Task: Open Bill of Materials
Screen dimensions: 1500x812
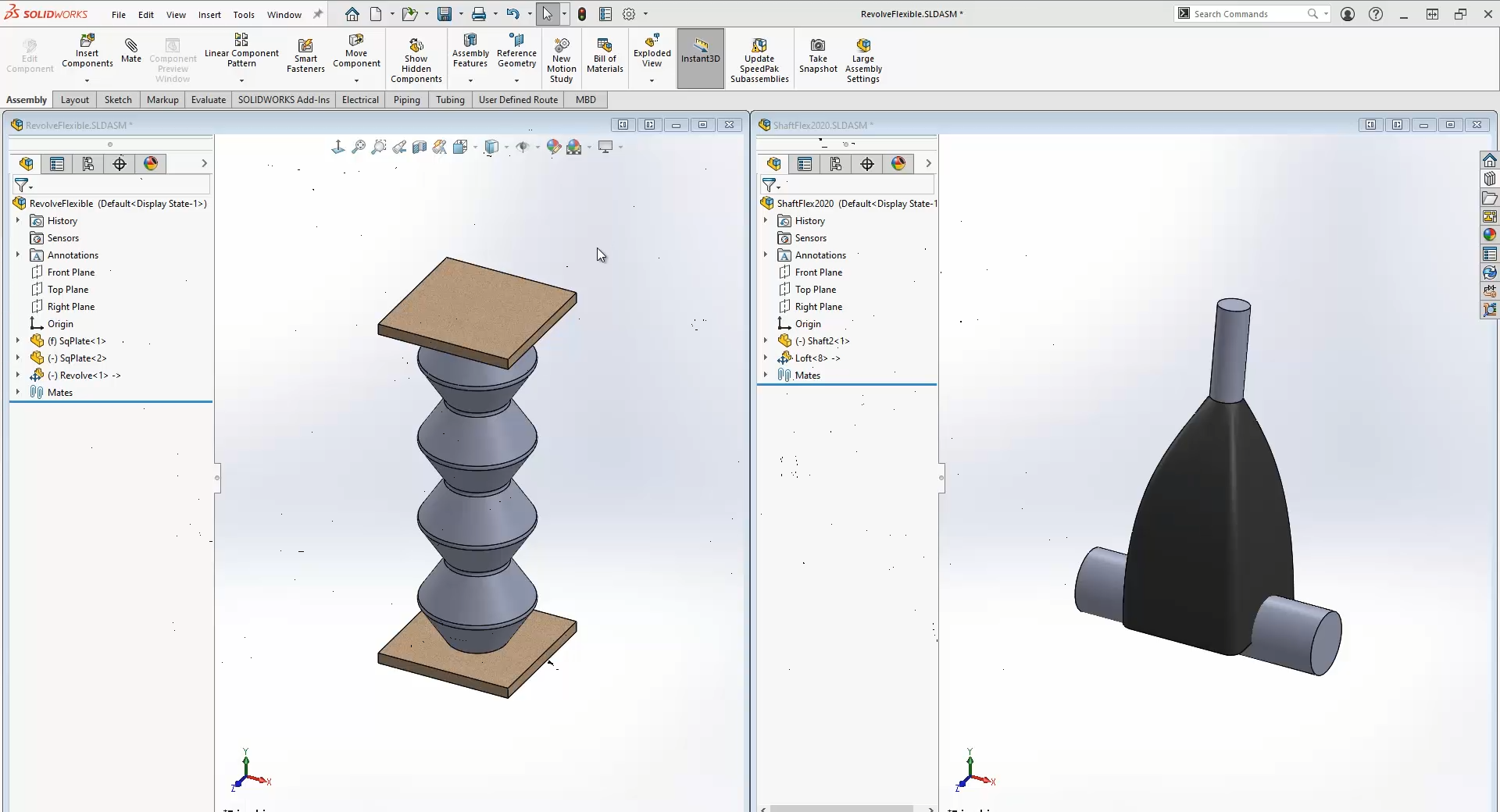Action: (605, 56)
